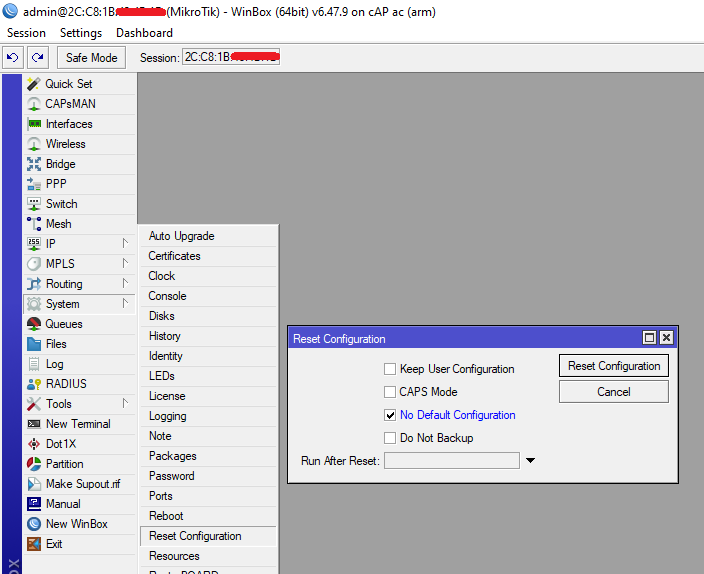The image size is (704, 574).
Task: Select Password in System submenu
Action: (x=208, y=476)
